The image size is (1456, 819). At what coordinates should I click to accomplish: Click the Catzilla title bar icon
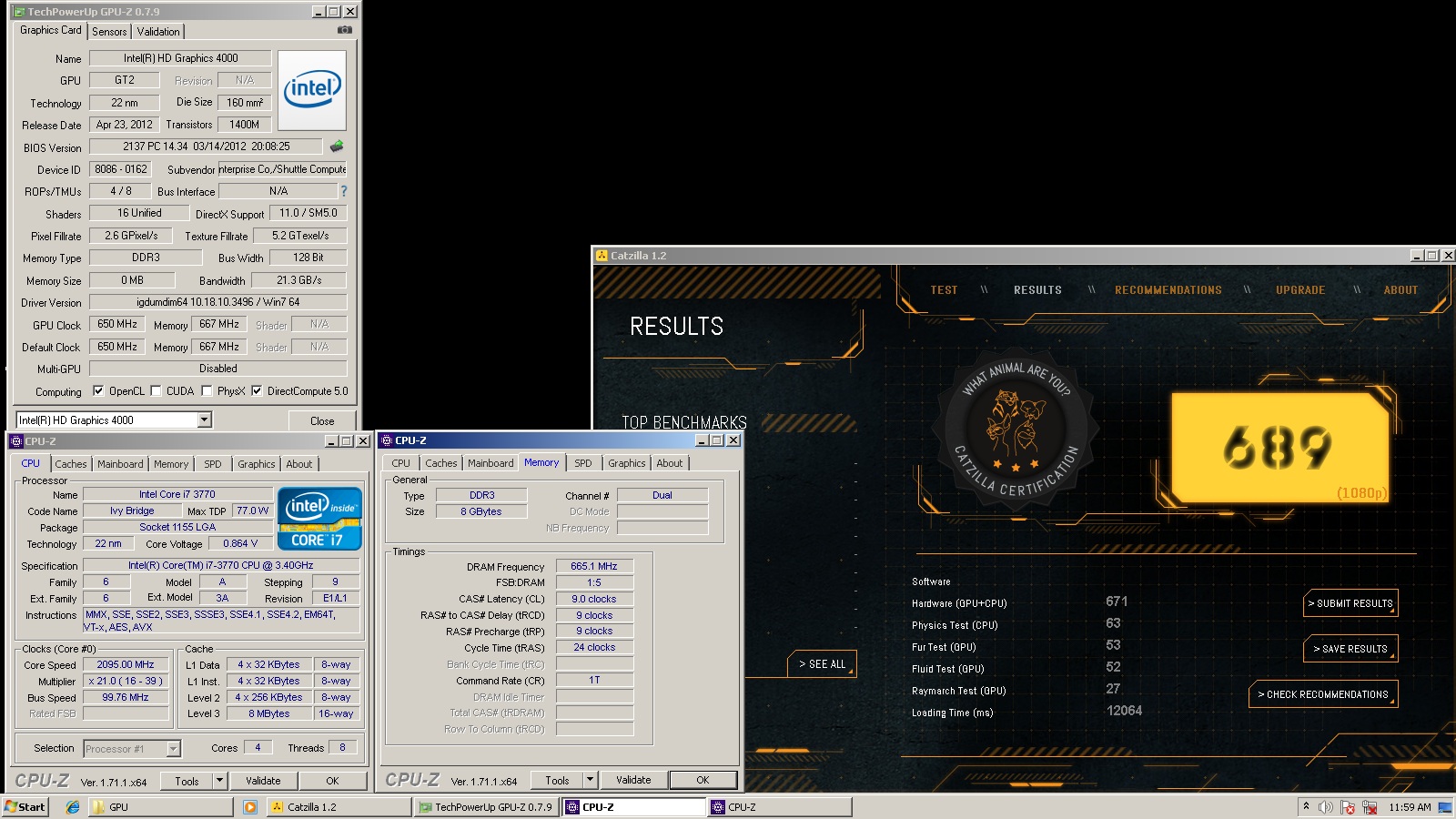(x=602, y=256)
